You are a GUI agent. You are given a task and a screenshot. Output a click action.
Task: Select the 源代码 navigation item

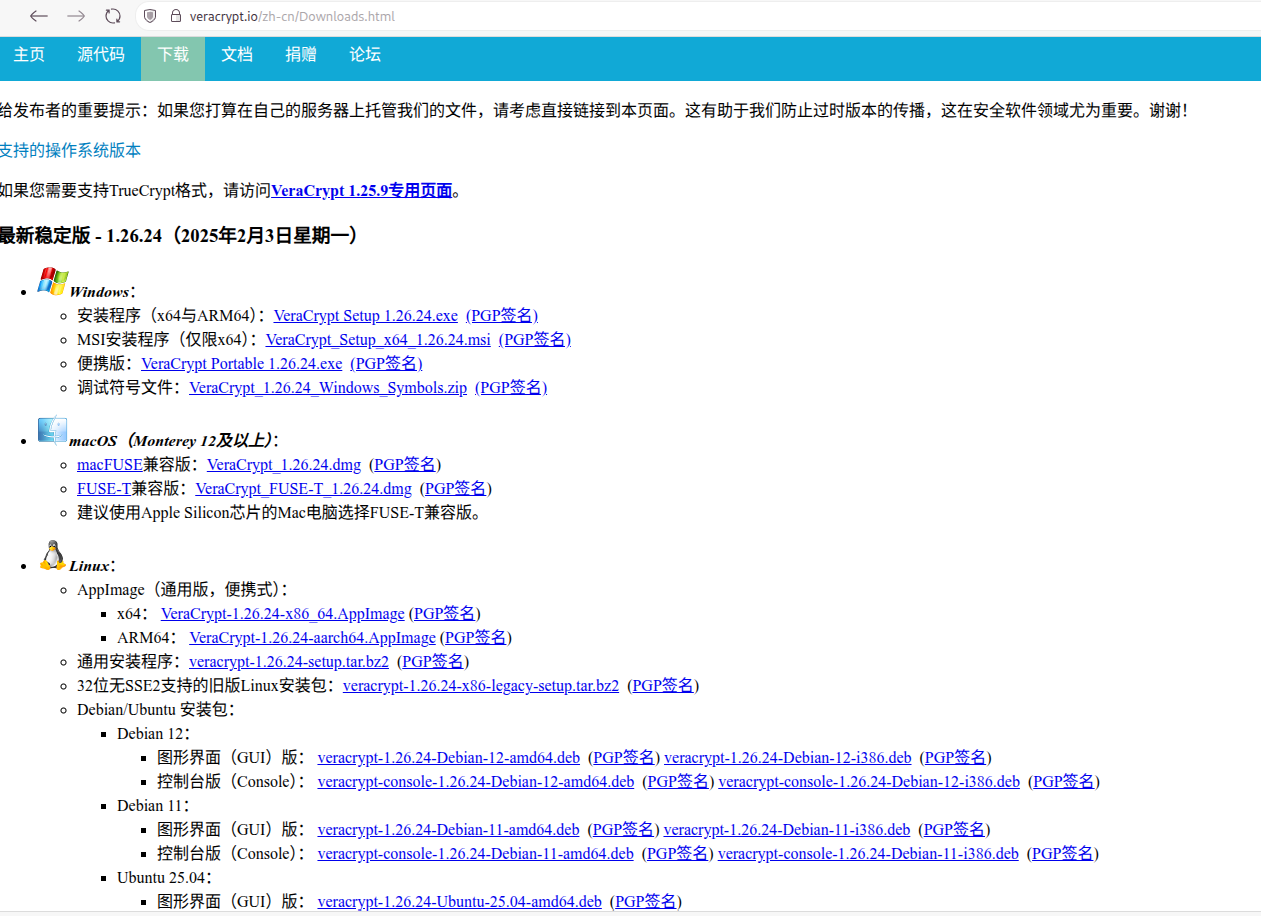click(100, 55)
